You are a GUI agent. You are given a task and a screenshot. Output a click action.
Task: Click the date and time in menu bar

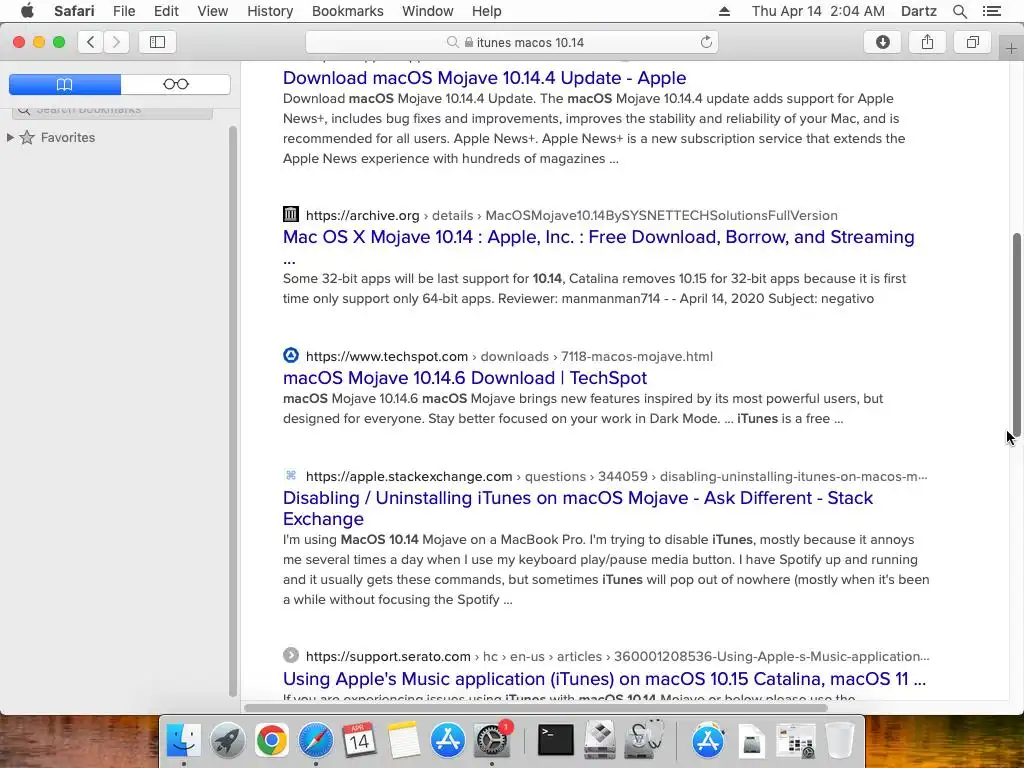click(x=818, y=11)
